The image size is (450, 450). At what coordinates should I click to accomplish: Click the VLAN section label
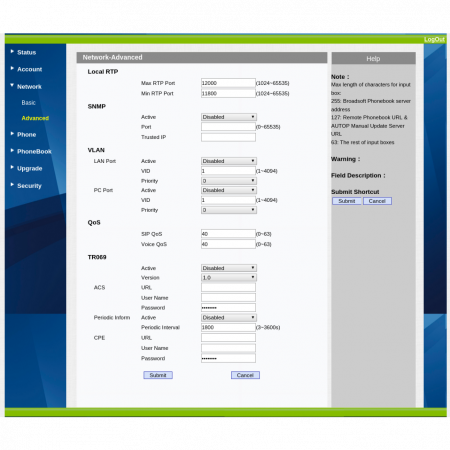click(96, 150)
